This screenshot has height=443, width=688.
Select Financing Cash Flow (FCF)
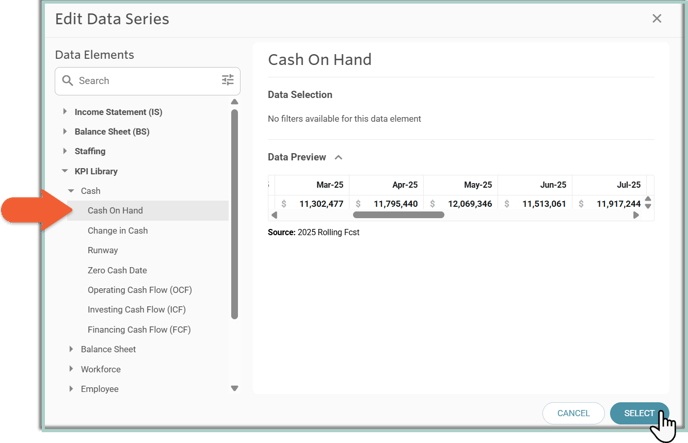pyautogui.click(x=139, y=329)
